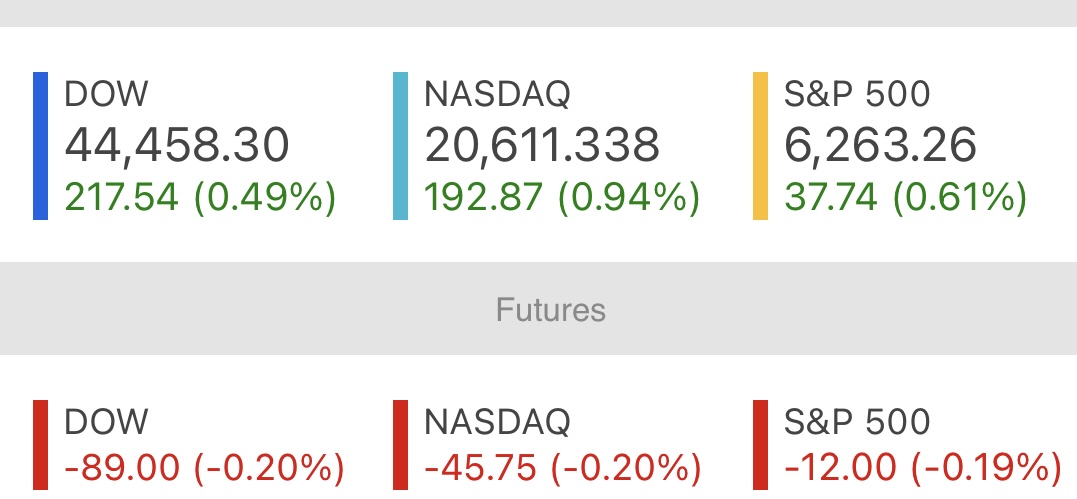Open the DOW index label

[106, 94]
